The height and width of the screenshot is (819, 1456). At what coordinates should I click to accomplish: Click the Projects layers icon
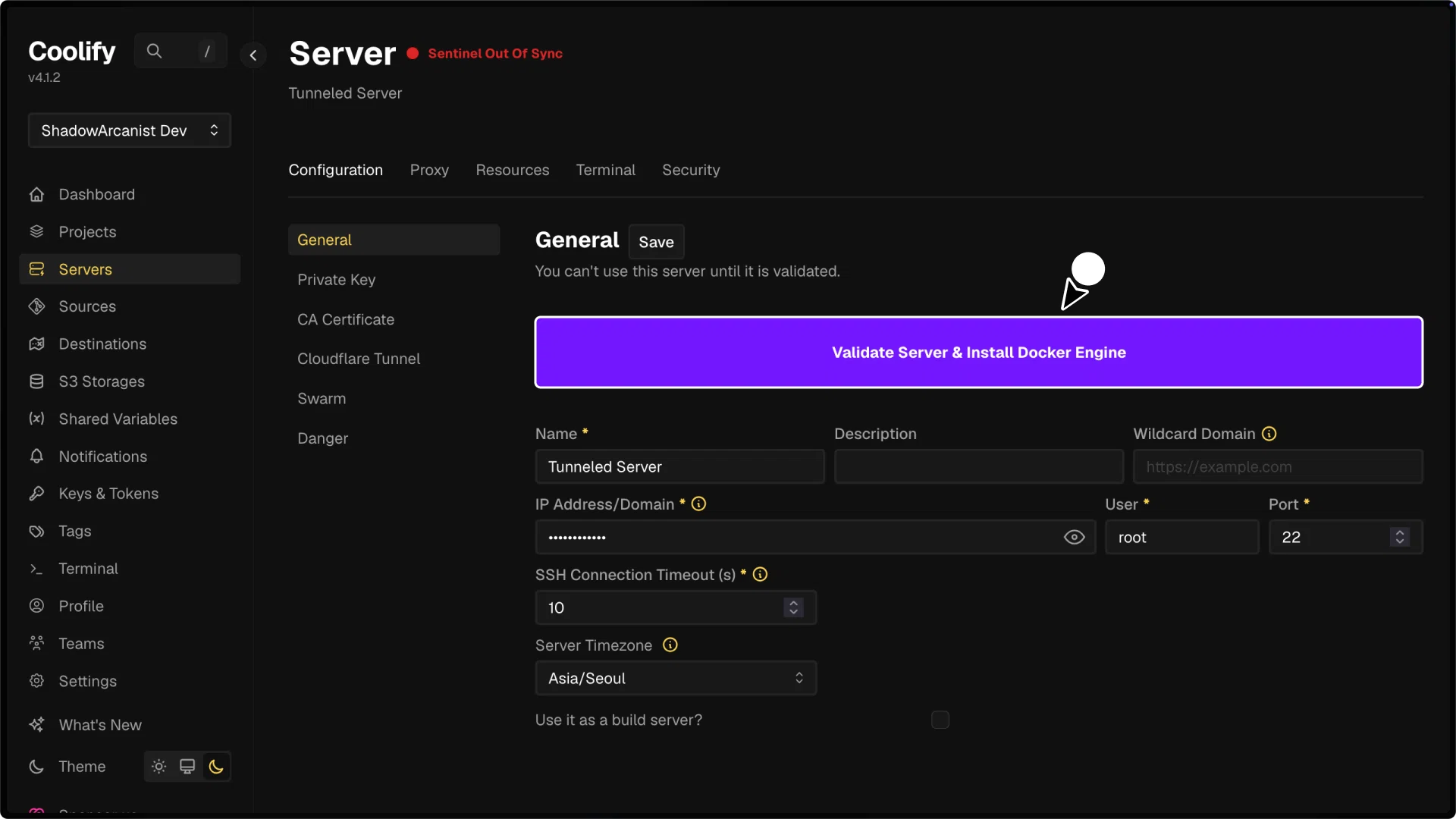point(36,231)
